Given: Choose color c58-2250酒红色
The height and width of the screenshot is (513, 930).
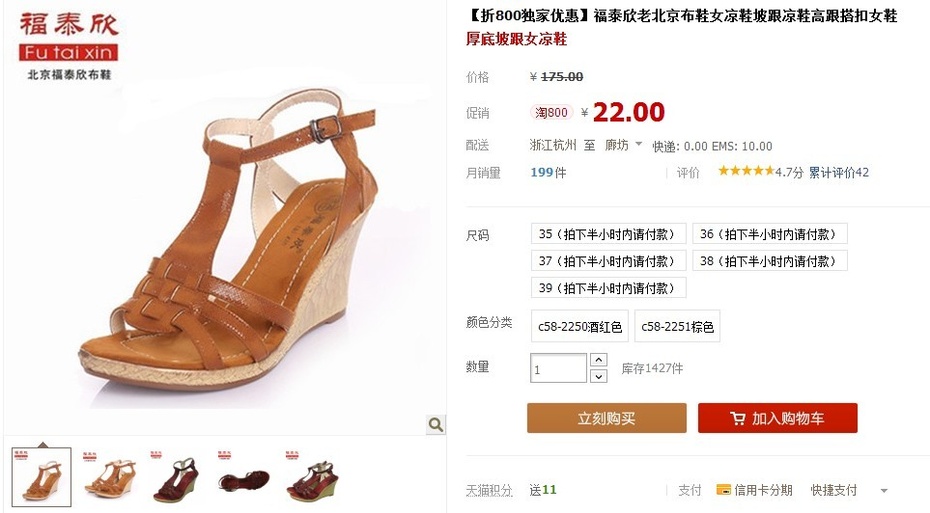Looking at the screenshot, I should [x=579, y=326].
